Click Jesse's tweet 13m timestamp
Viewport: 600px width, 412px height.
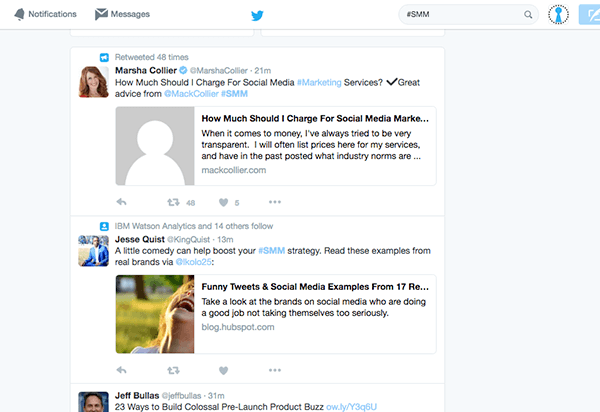click(225, 240)
